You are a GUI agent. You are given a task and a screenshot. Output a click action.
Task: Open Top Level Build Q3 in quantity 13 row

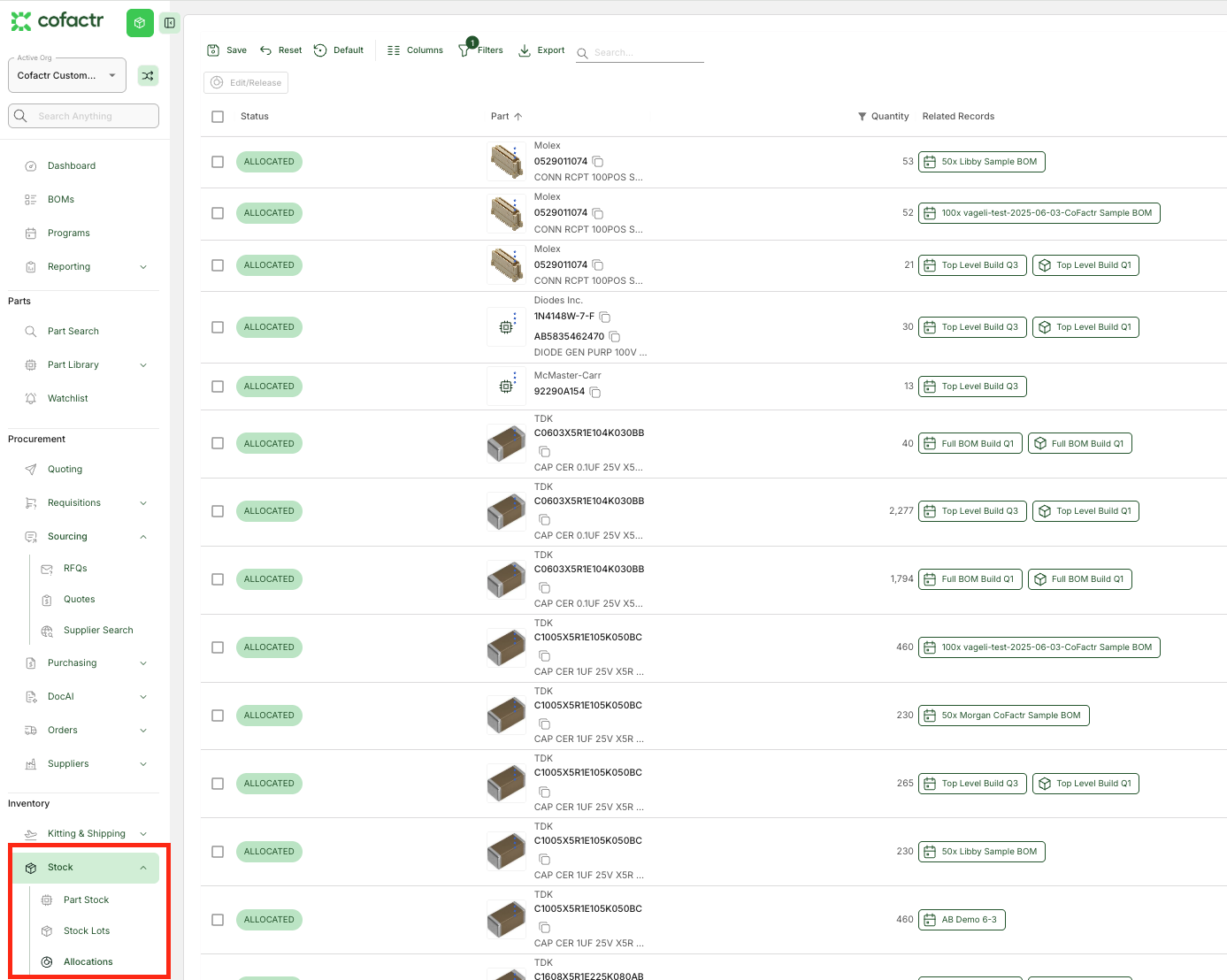[972, 387]
